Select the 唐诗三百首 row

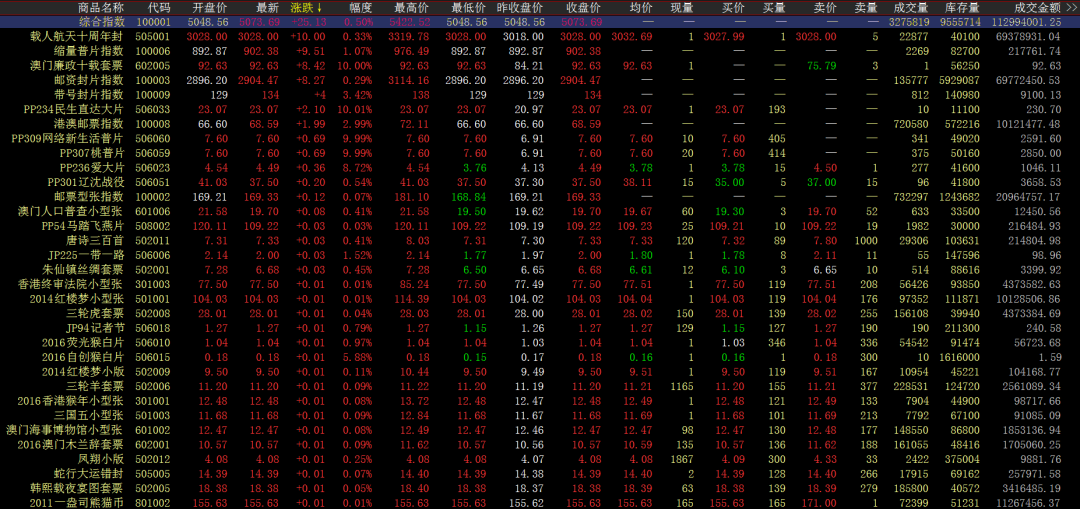point(540,240)
